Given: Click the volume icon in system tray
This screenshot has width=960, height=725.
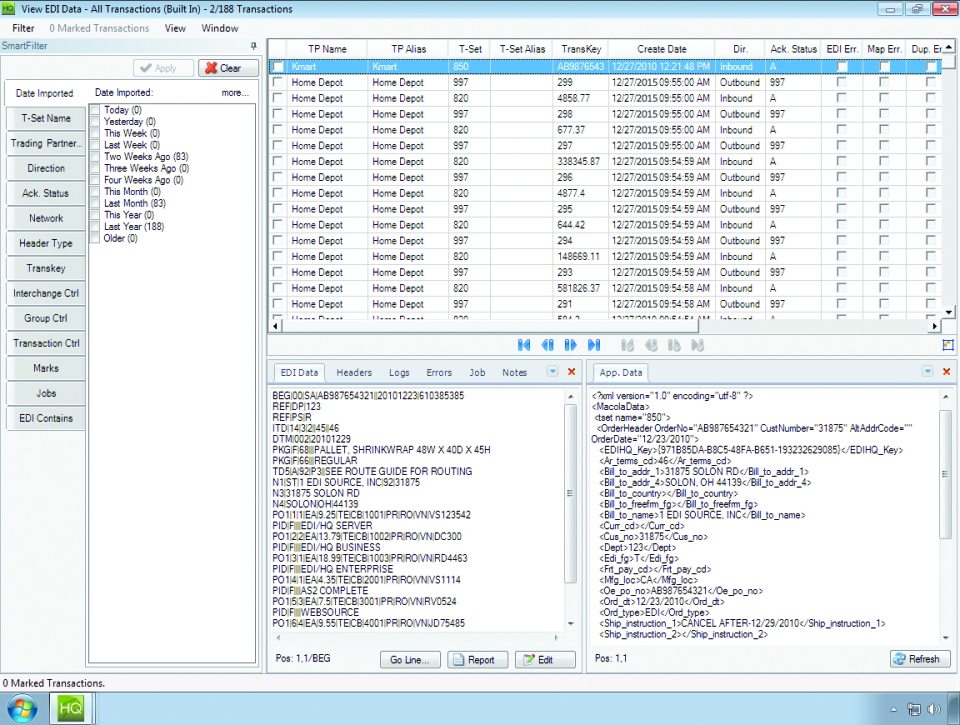Looking at the screenshot, I should tap(934, 709).
